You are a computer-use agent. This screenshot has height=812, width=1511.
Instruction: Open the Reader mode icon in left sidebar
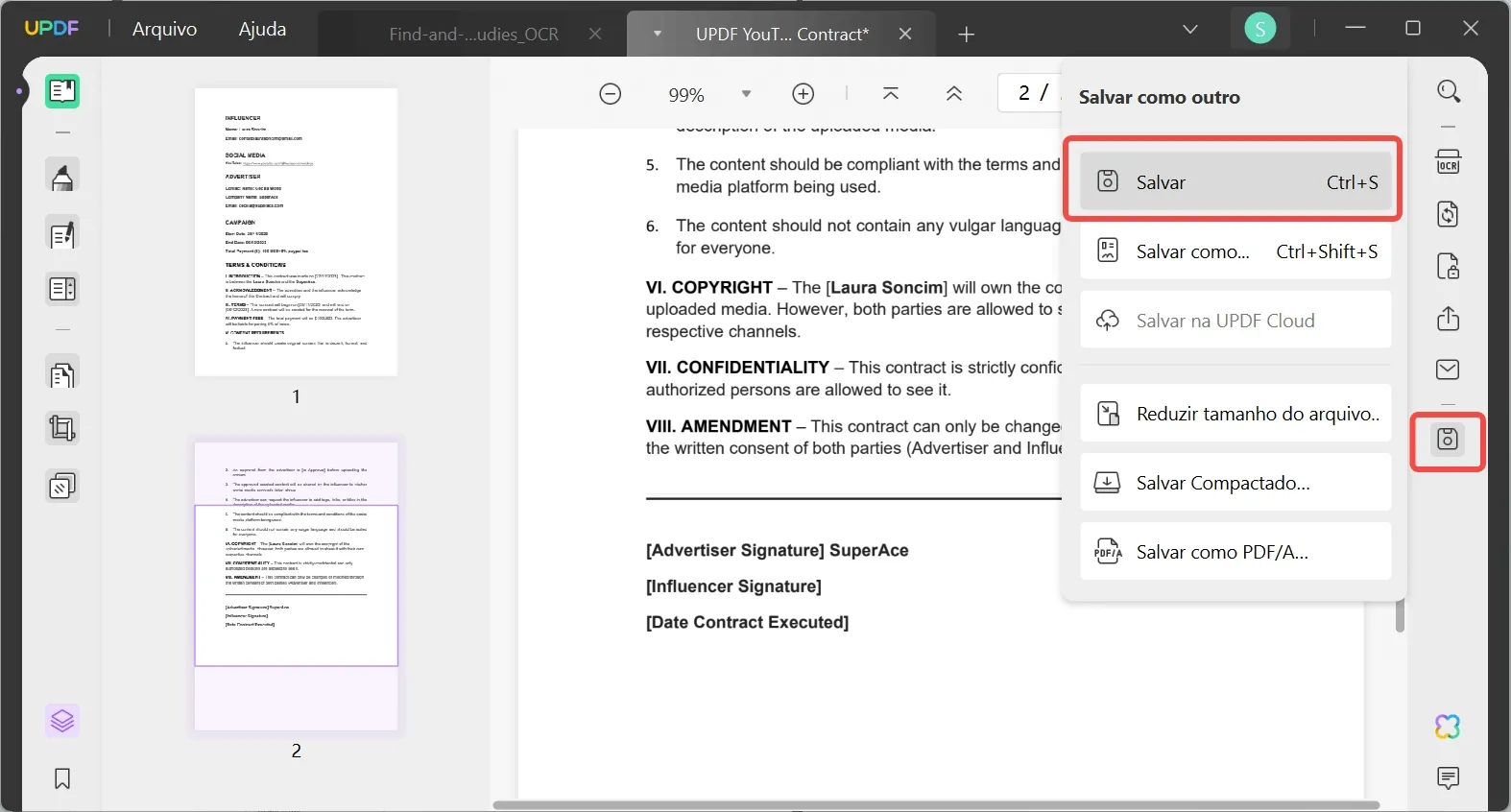coord(62,91)
